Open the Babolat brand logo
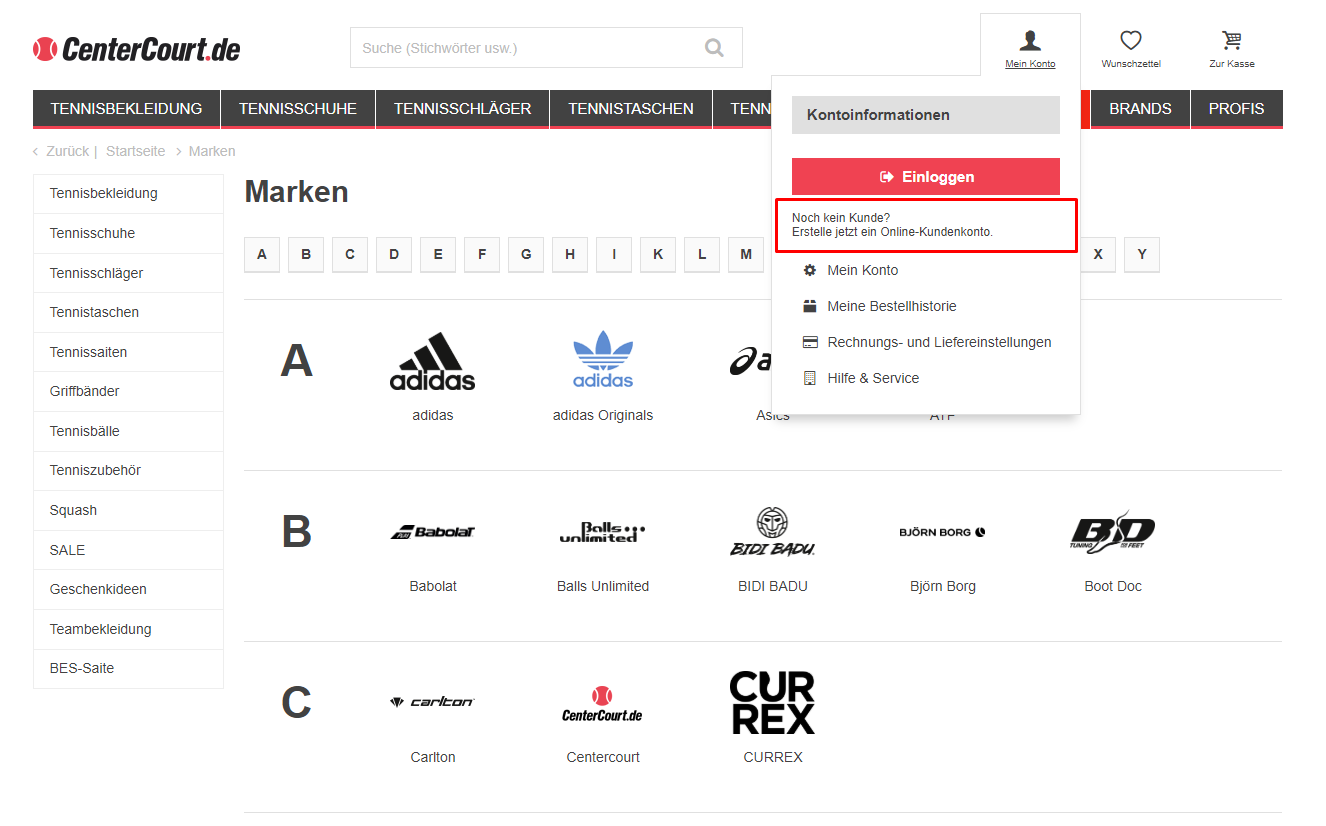 pyautogui.click(x=433, y=532)
